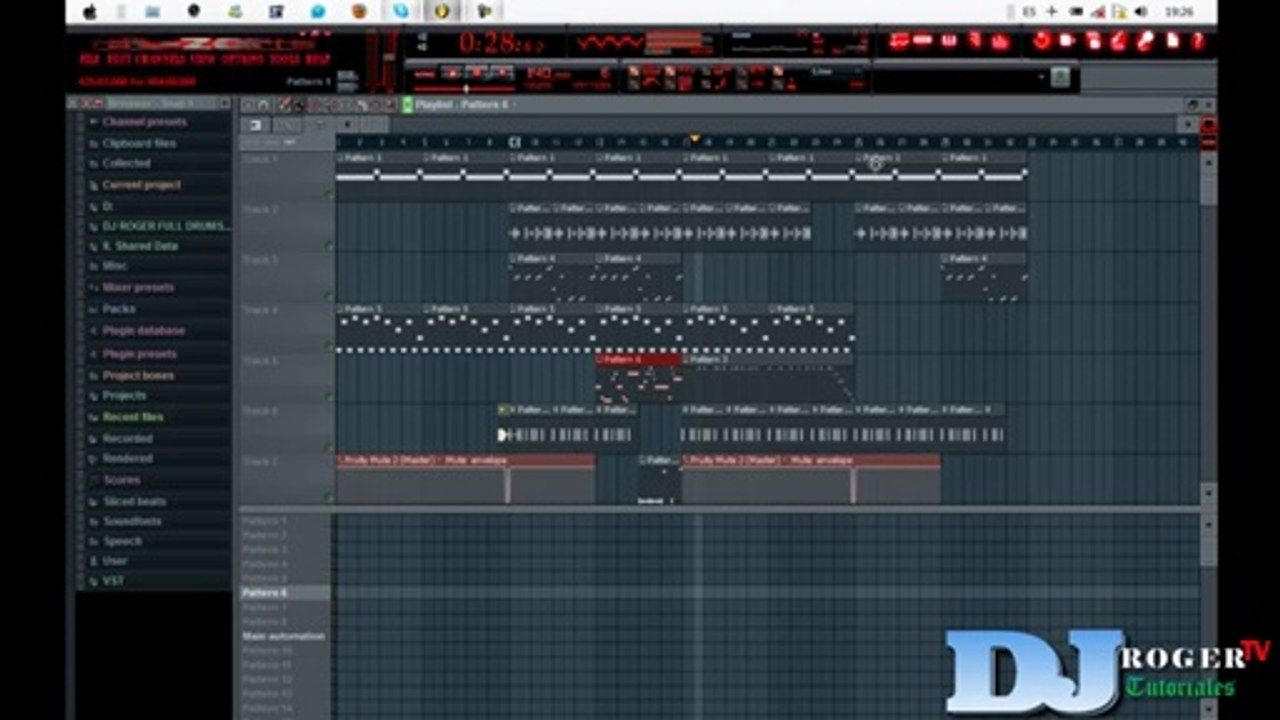Viewport: 1280px width, 720px height.
Task: Open the piano roll shortcut icon
Action: (x=949, y=41)
